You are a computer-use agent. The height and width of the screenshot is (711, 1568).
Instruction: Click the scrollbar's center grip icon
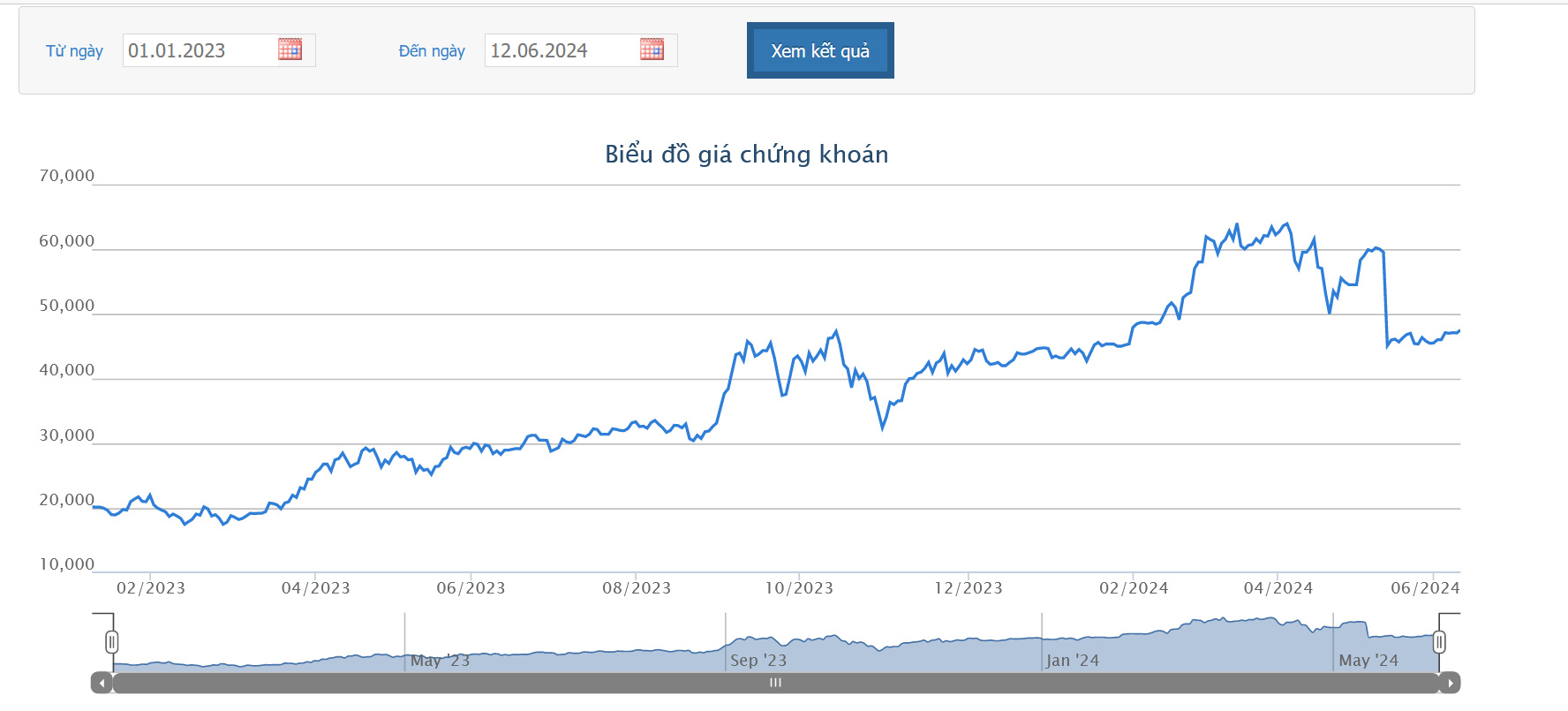(x=775, y=683)
